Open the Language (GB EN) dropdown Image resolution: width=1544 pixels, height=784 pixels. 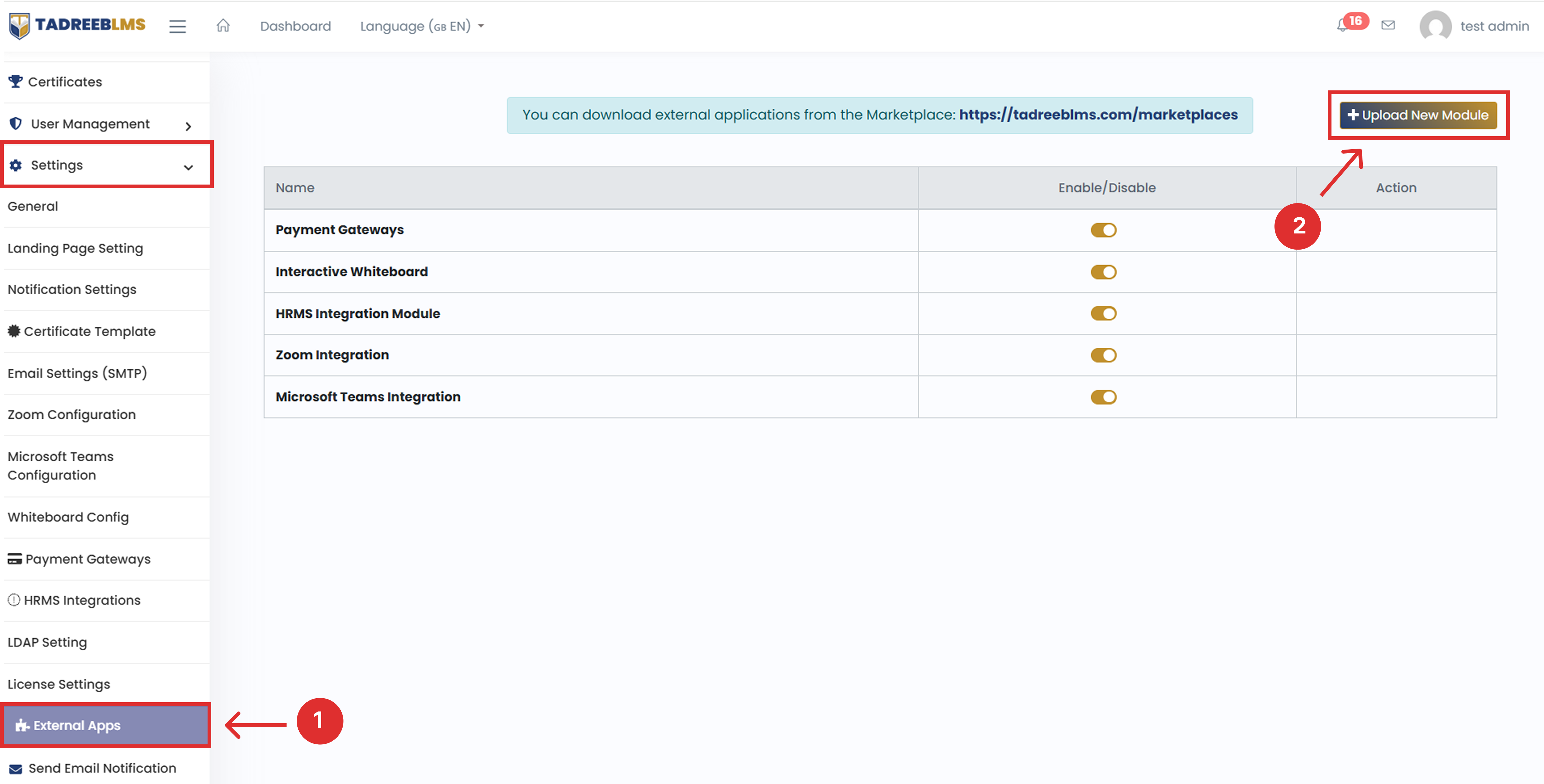[x=422, y=26]
